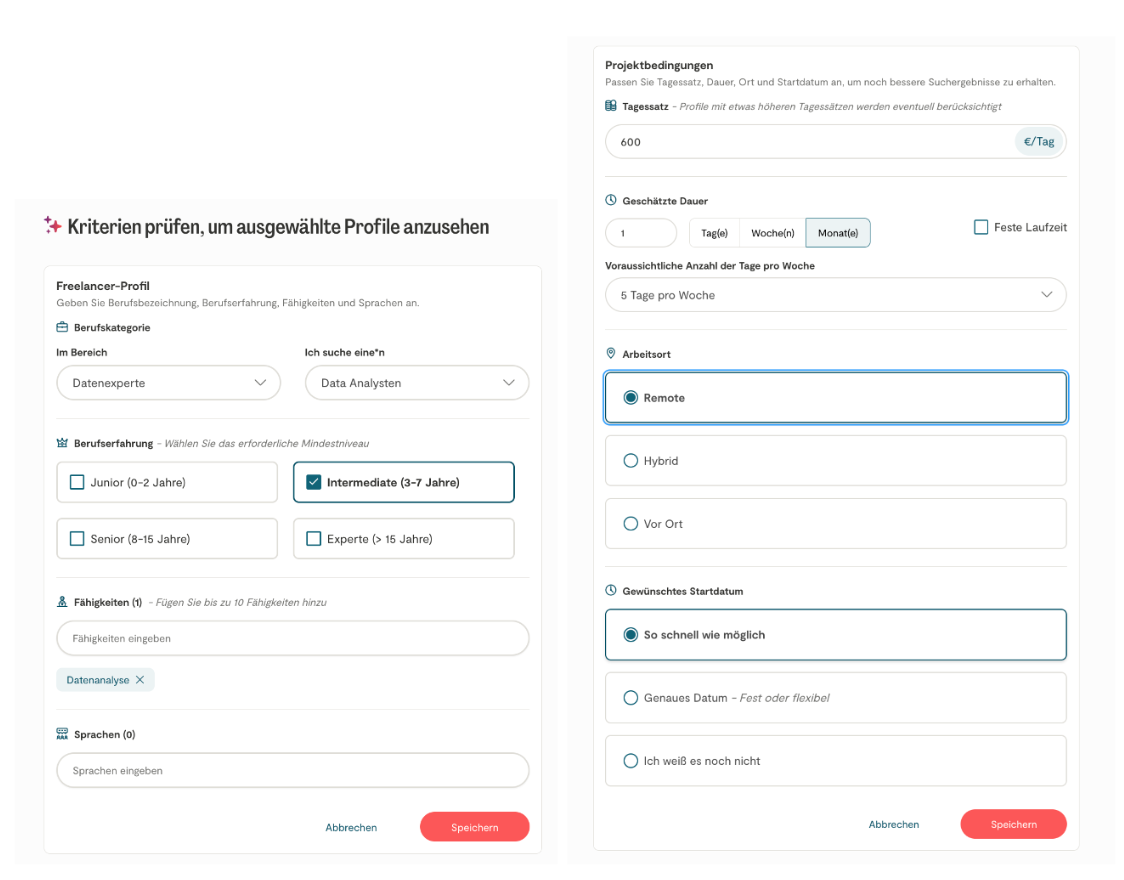Click Abbrechen in the Freelancer-Profil panel

click(x=351, y=827)
